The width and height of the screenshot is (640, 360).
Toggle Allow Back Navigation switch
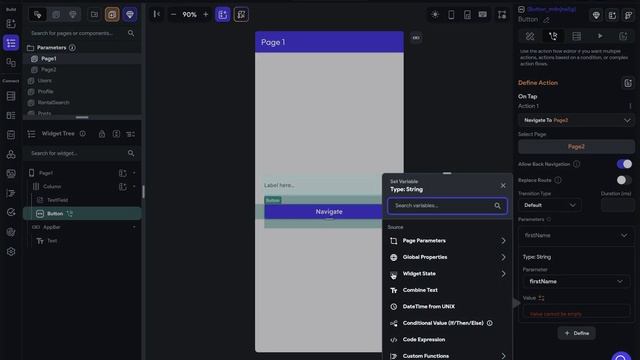tap(624, 164)
